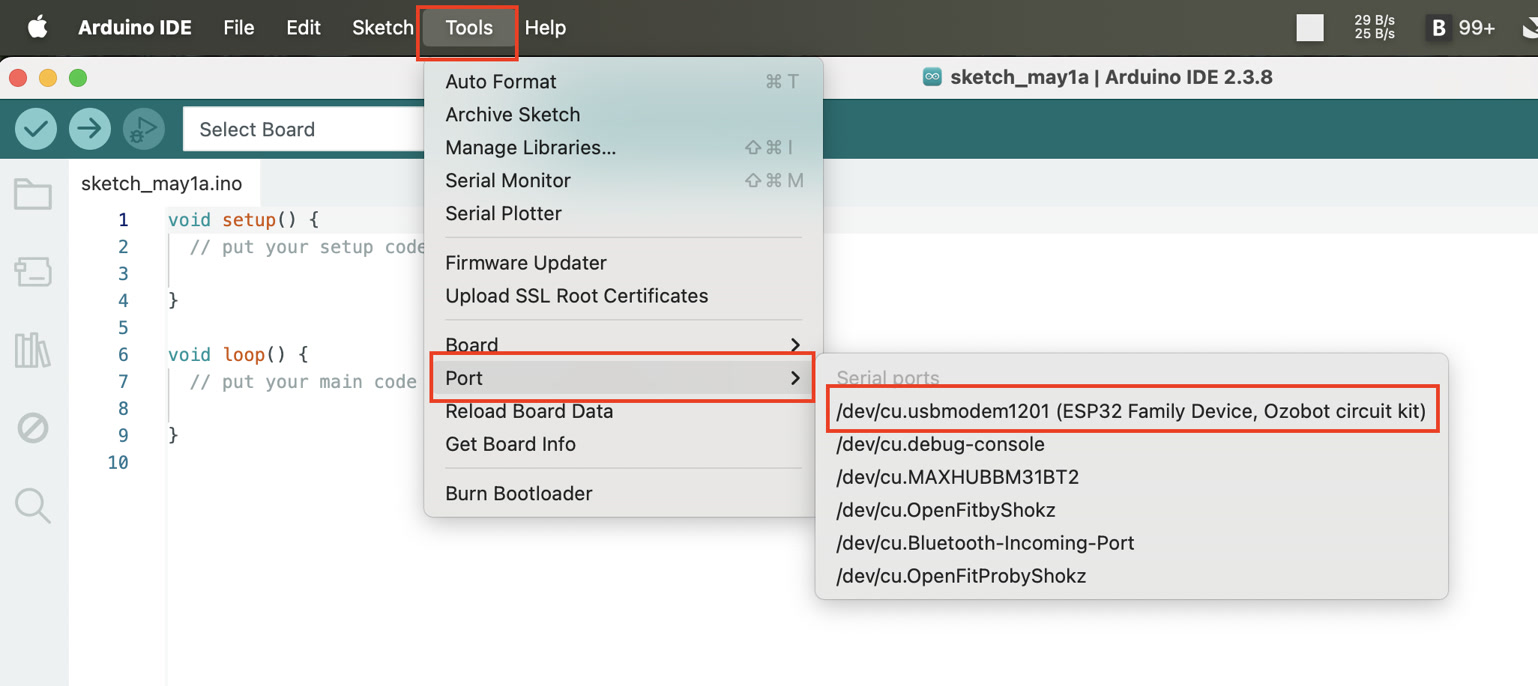Image resolution: width=1538 pixels, height=686 pixels.
Task: Click line number 10 in gutter
Action: [x=118, y=463]
